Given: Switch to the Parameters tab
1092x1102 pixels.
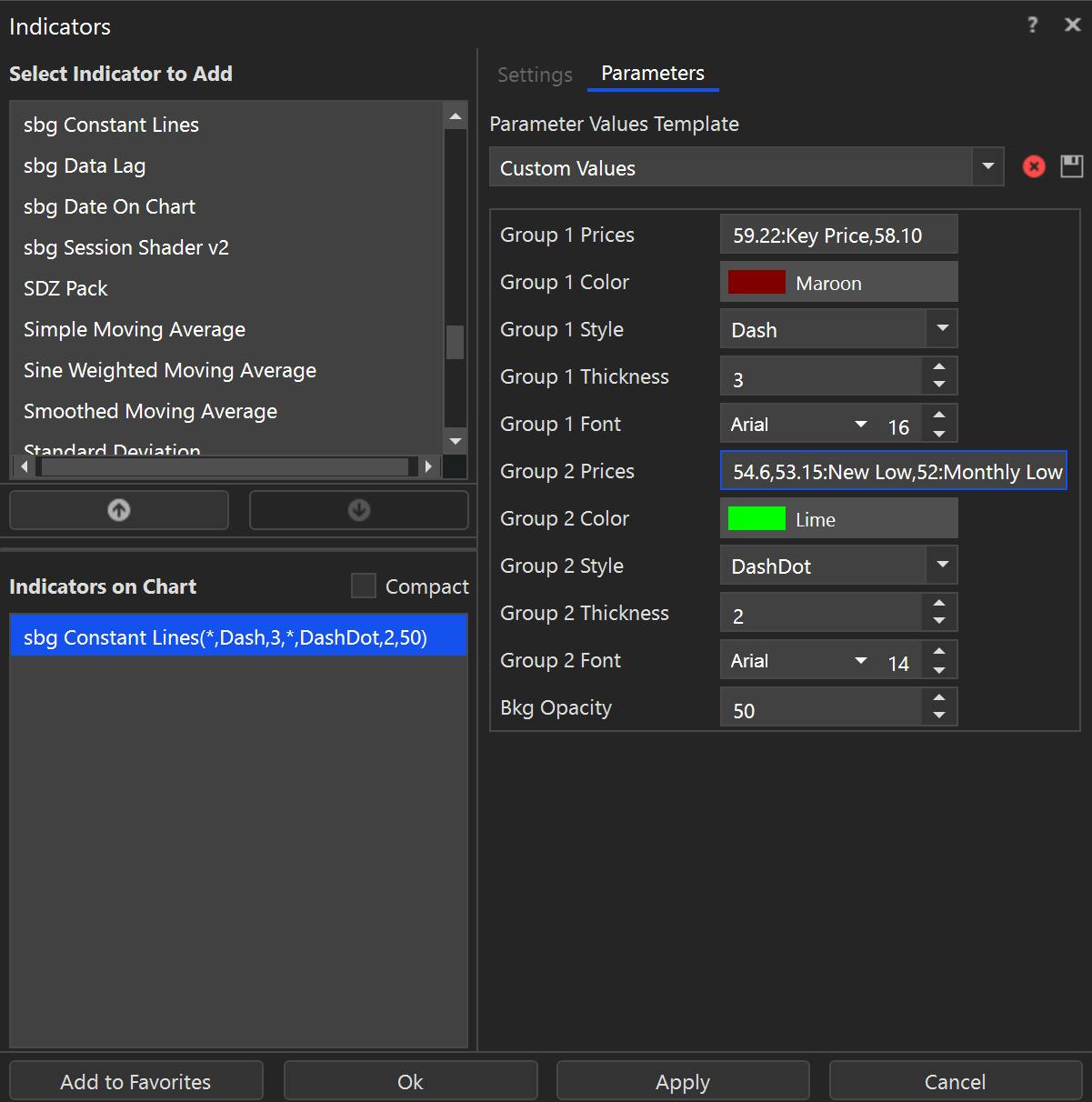Looking at the screenshot, I should [652, 73].
